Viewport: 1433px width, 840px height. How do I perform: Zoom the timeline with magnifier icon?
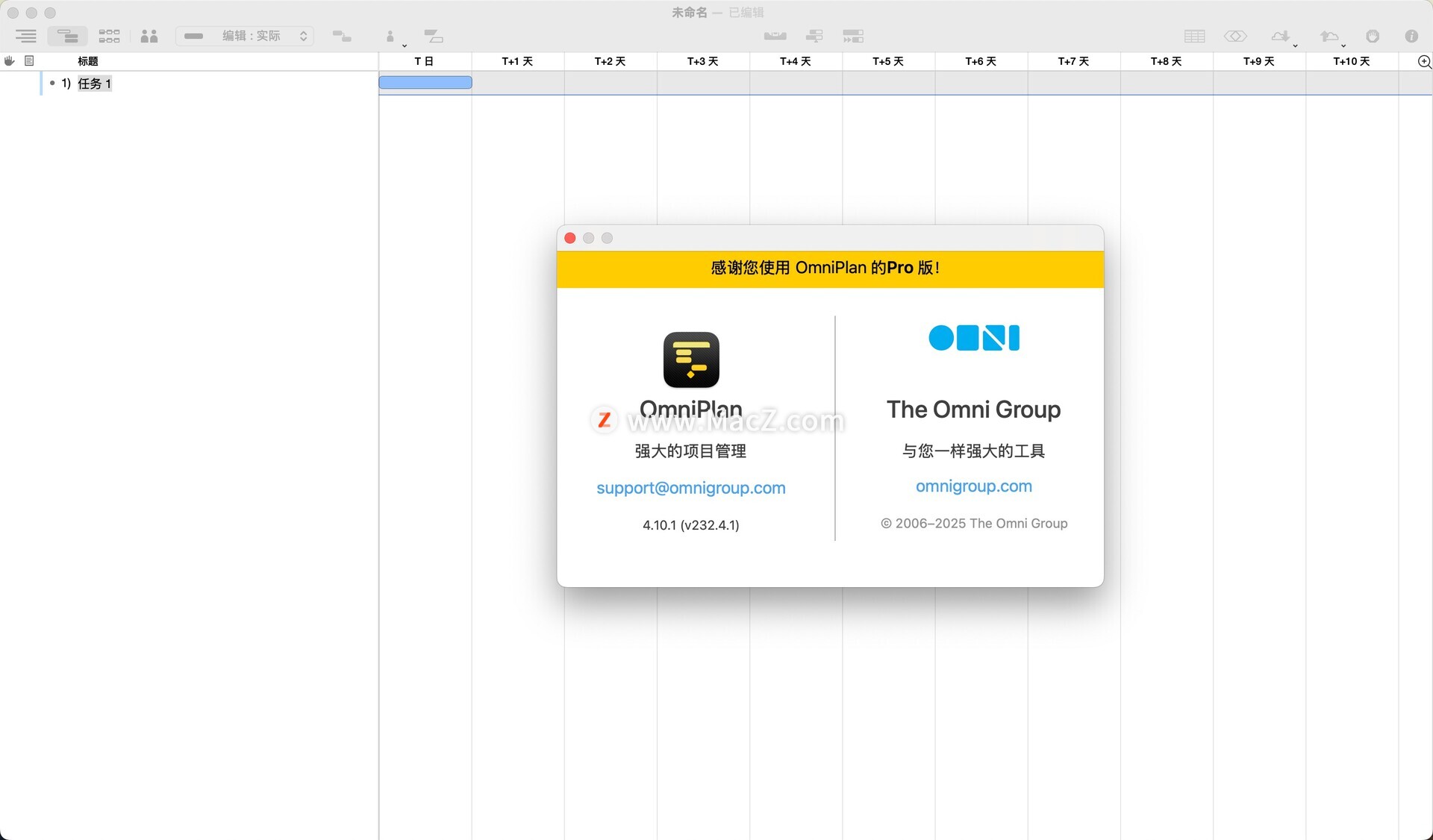tap(1424, 62)
